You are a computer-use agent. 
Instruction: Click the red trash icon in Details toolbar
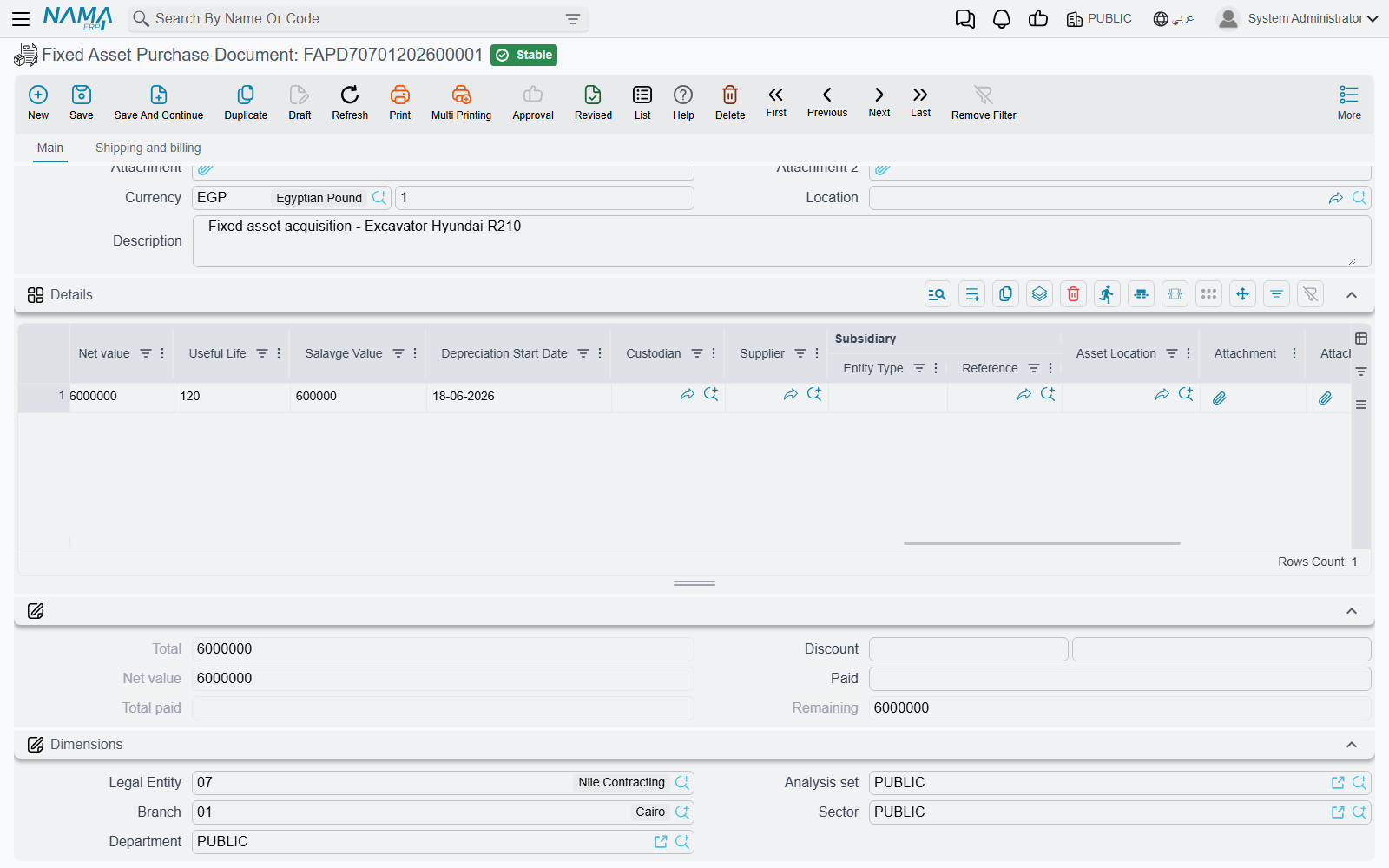click(1073, 294)
